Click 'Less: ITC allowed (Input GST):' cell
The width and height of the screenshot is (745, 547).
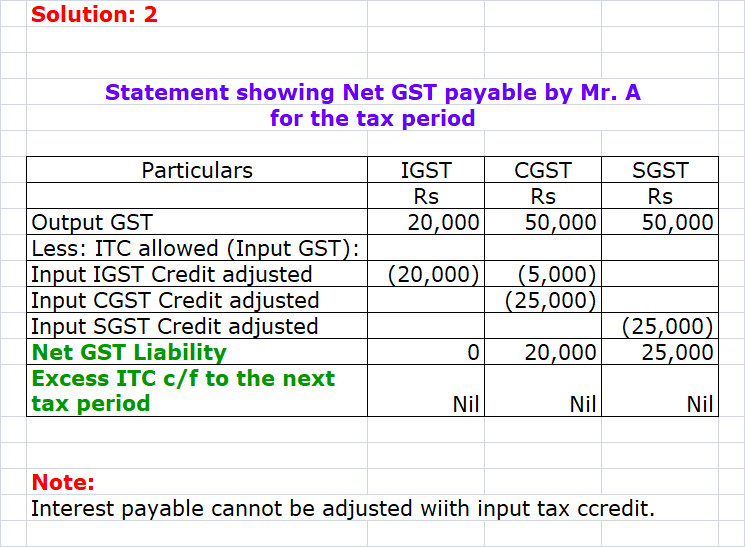[x=197, y=248]
